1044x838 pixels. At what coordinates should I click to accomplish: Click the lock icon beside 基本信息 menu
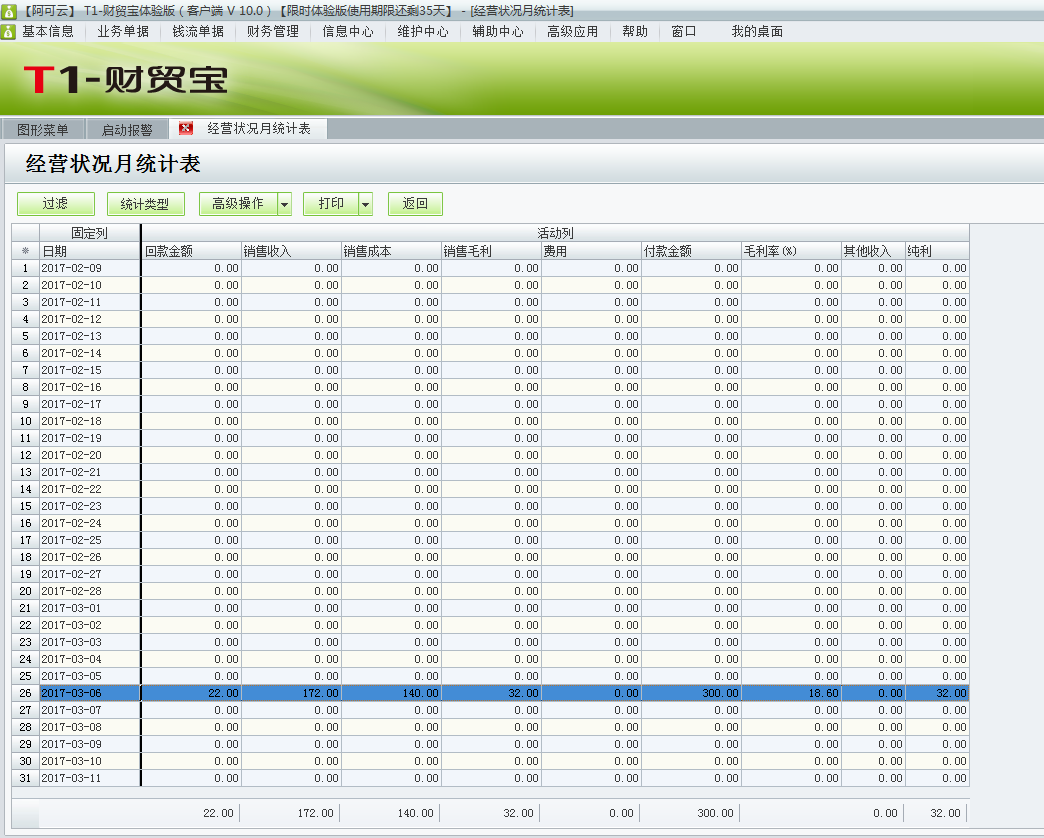coord(9,30)
